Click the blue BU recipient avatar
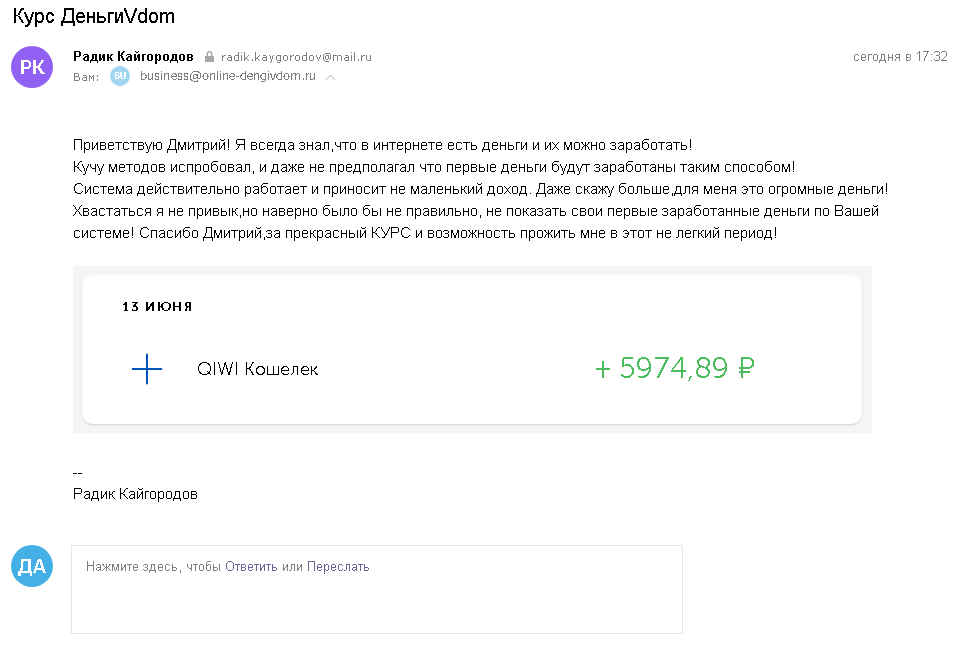This screenshot has width=964, height=661. (x=120, y=76)
